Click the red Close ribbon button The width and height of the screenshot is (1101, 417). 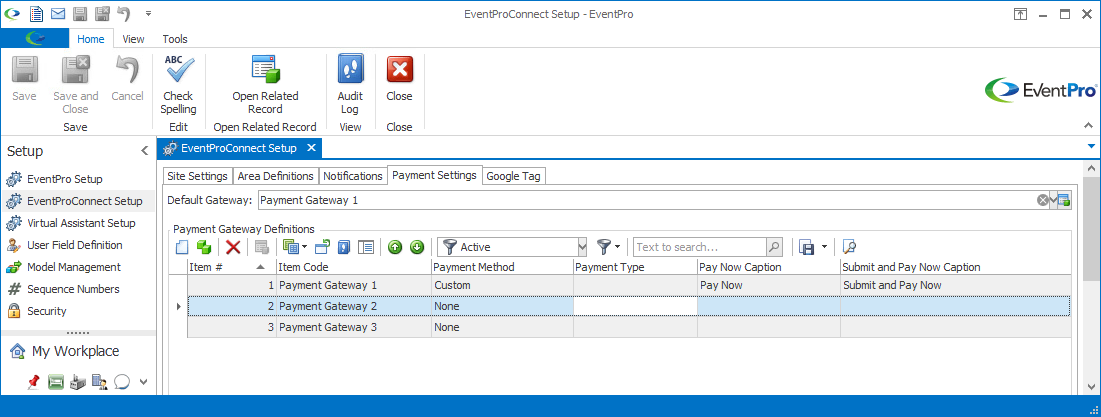[x=400, y=79]
